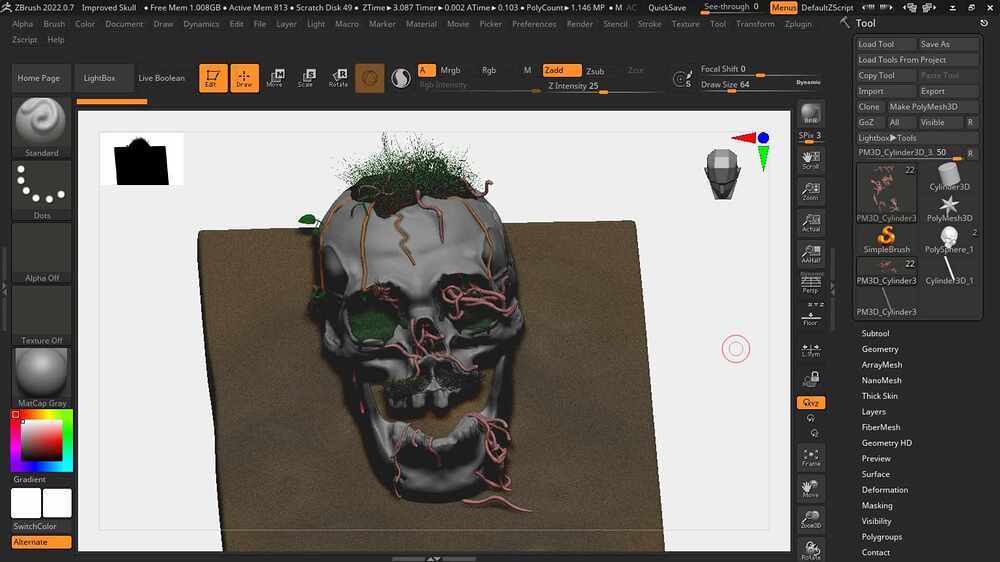Image resolution: width=1000 pixels, height=562 pixels.
Task: Expand the FiberMesh section
Action: pos(881,427)
